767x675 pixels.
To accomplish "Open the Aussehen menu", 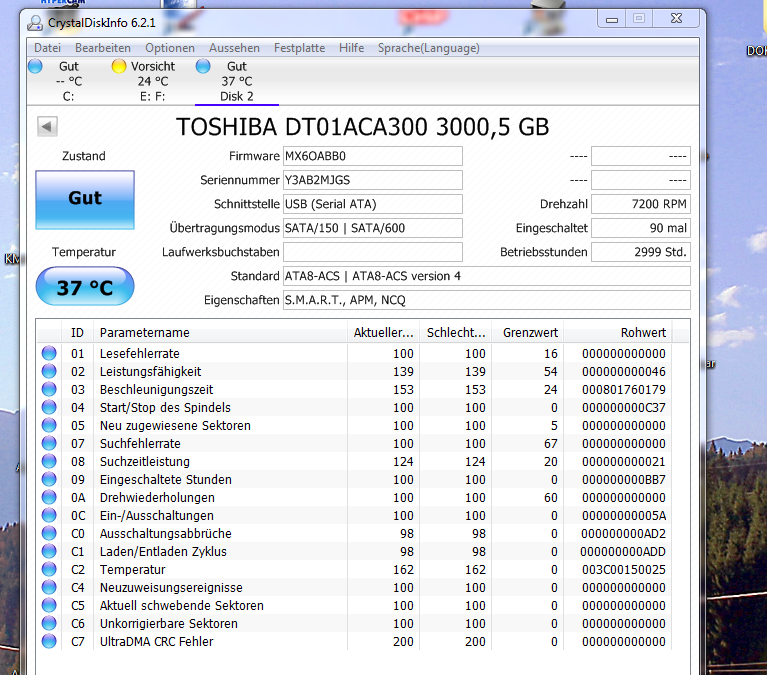I will 234,48.
